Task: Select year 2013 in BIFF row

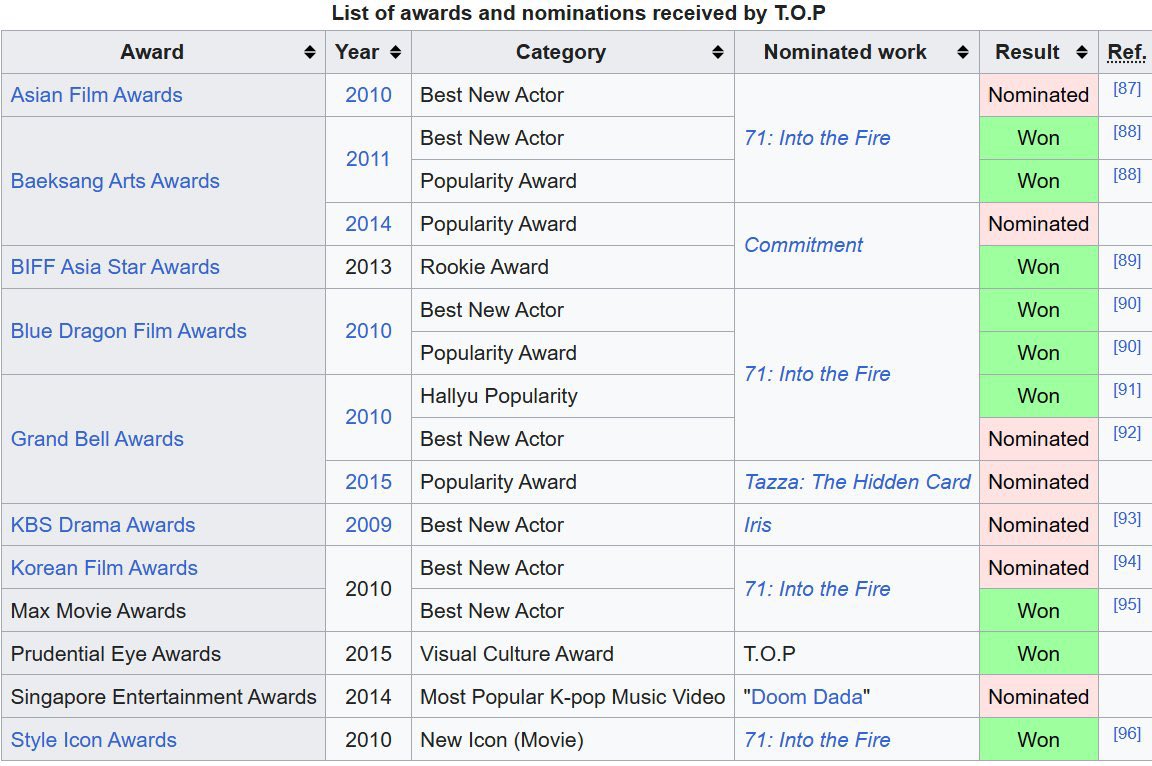Action: click(x=368, y=267)
